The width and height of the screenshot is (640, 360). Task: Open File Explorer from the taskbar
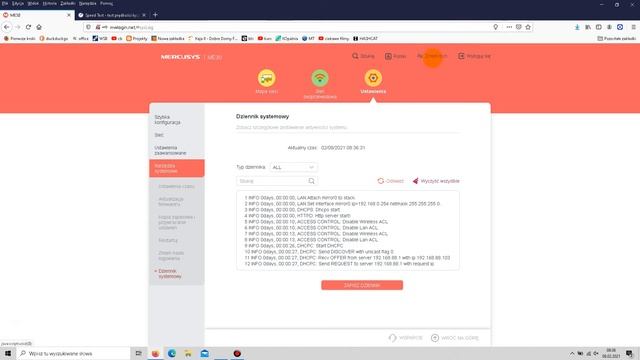(x=188, y=353)
